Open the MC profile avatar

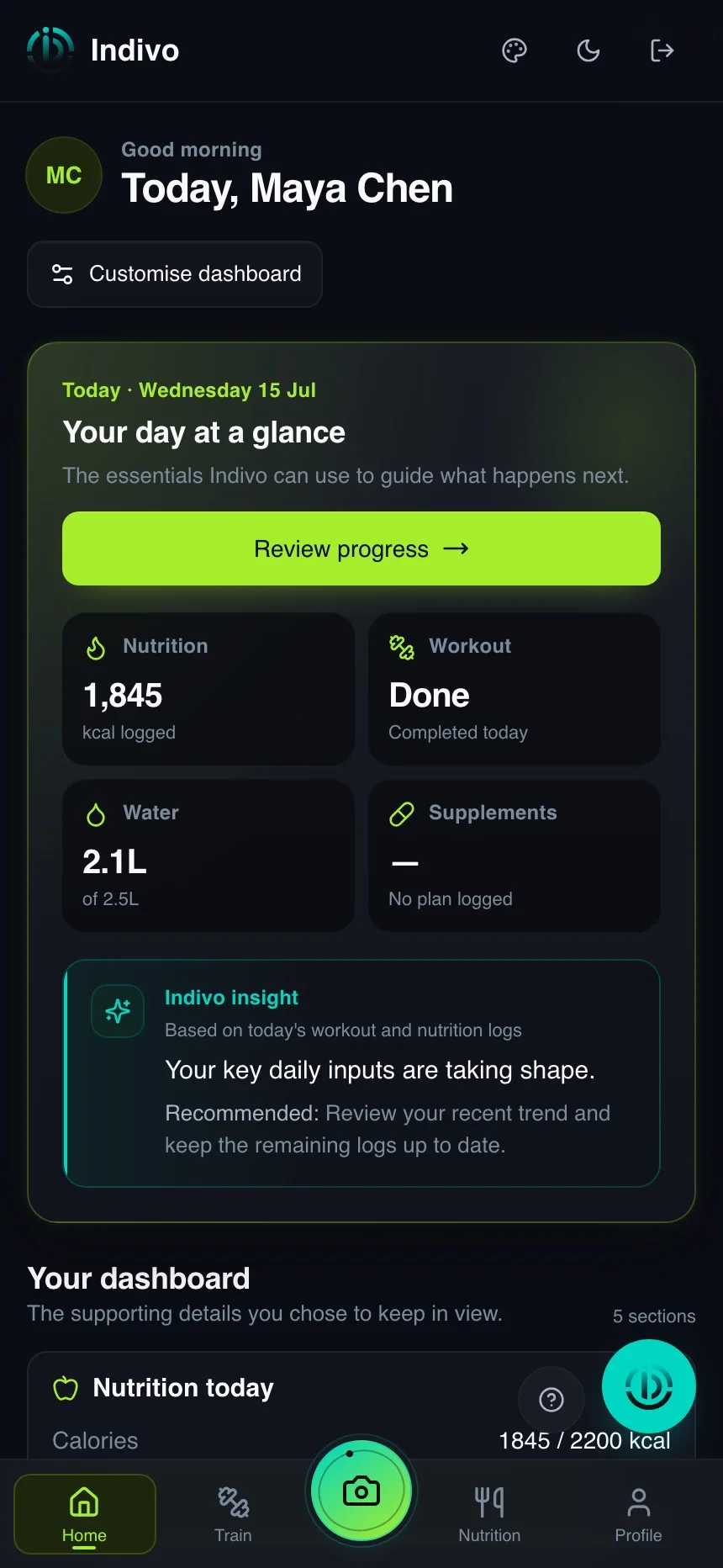(x=64, y=175)
